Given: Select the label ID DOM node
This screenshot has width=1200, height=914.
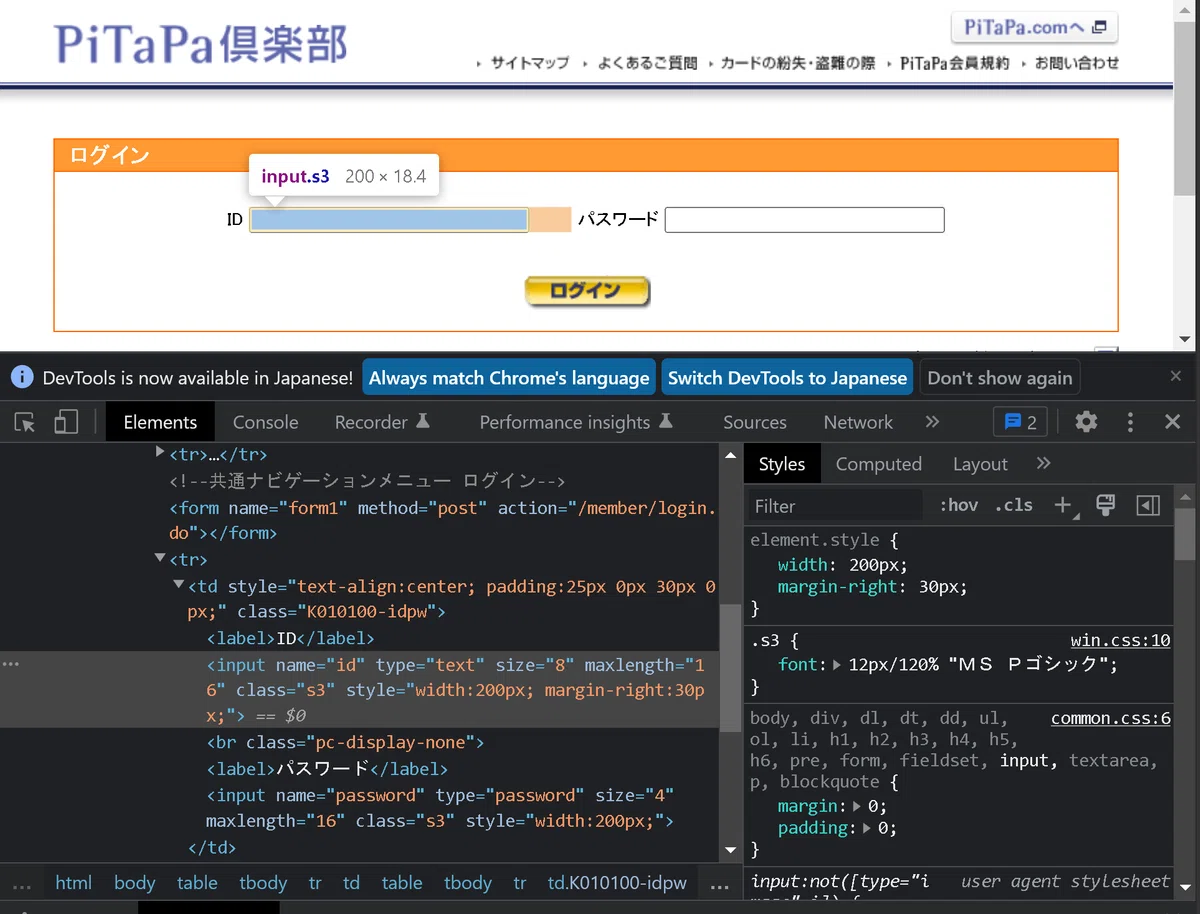Looking at the screenshot, I should point(290,638).
